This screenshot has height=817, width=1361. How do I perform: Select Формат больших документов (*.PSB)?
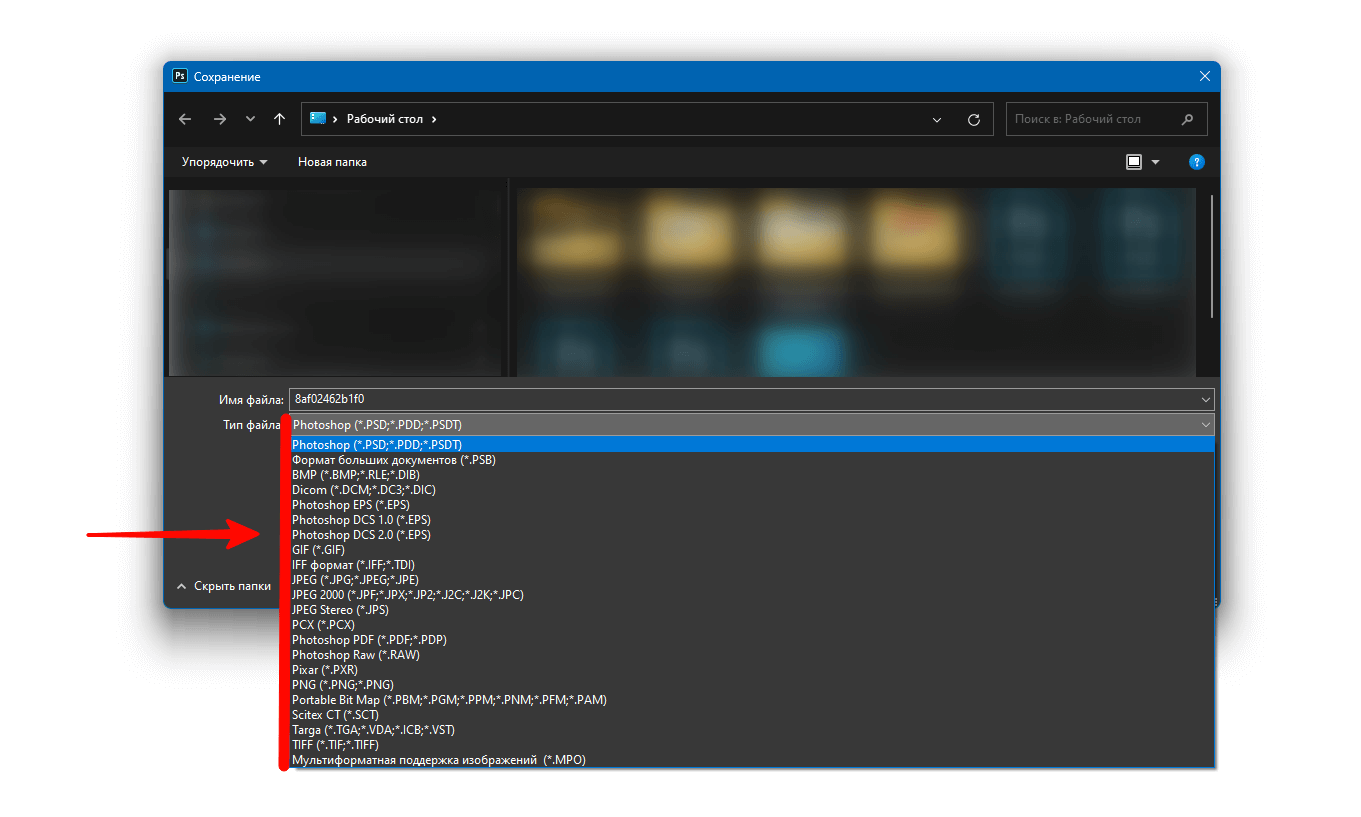(x=752, y=460)
